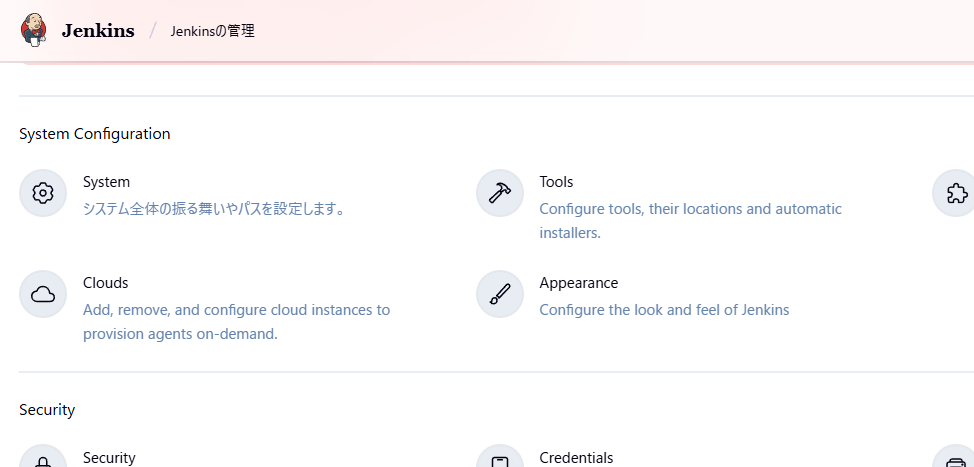Click the Appearance paintbrush icon
The image size is (974, 467).
point(500,294)
